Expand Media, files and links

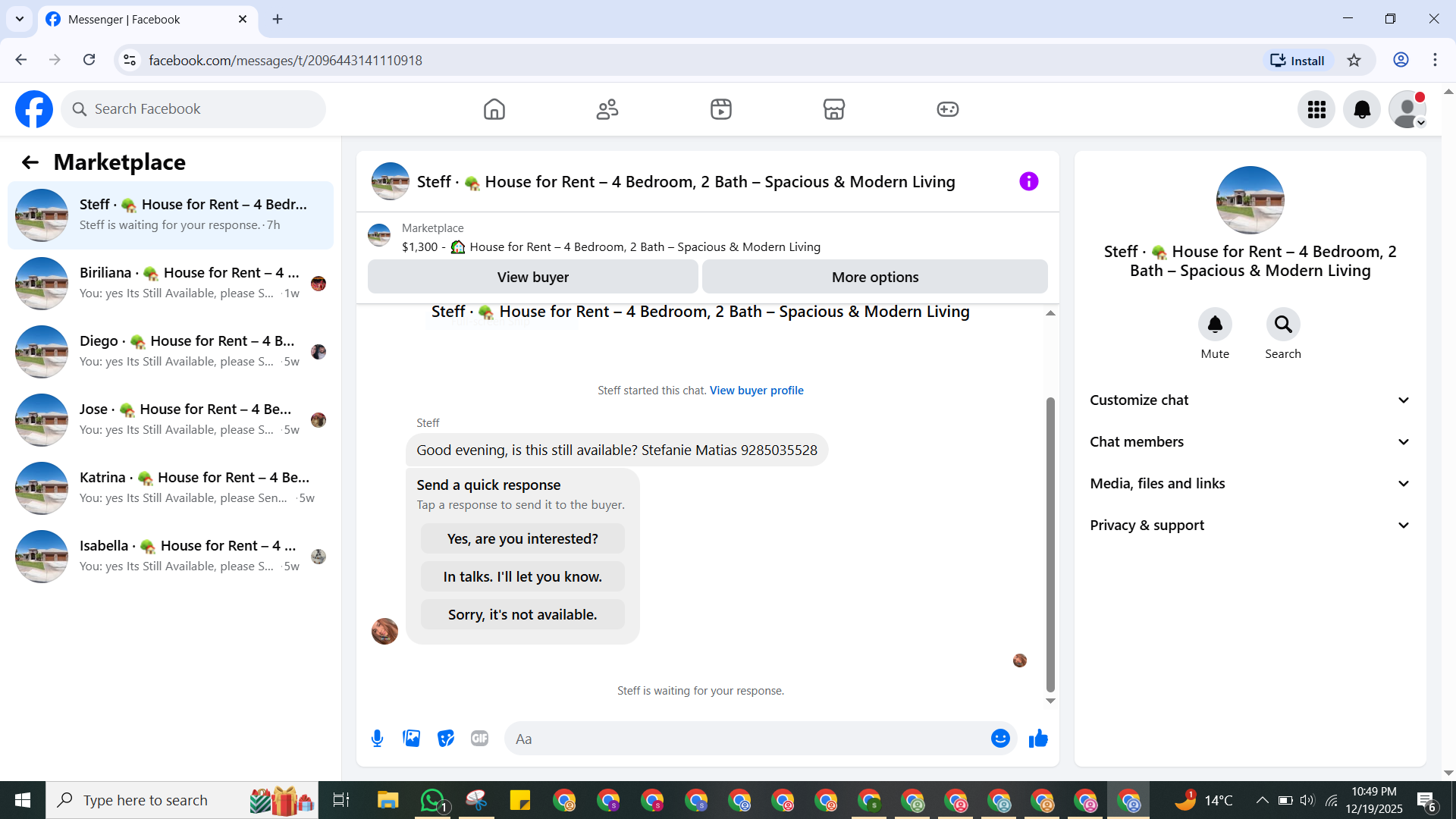1250,483
